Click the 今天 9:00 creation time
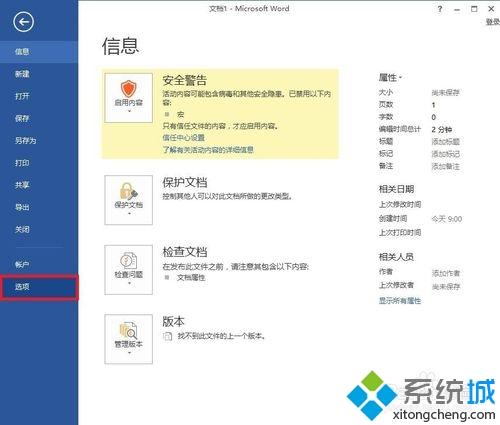 [x=447, y=219]
